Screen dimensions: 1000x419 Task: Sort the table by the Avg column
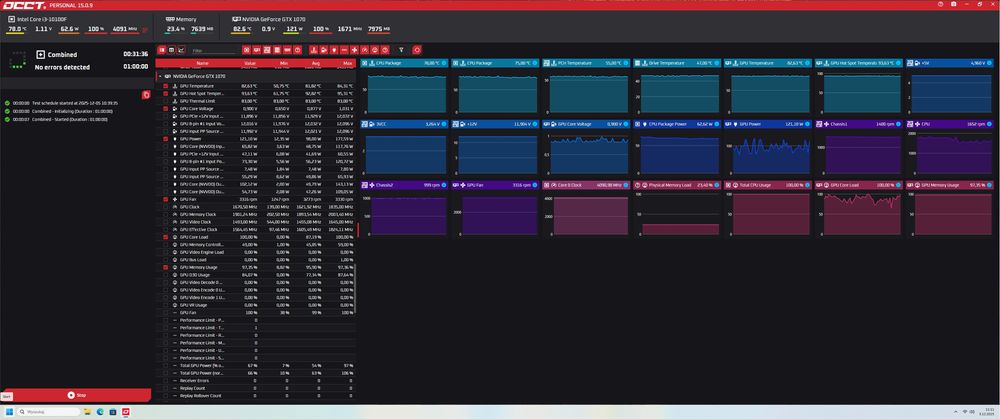click(314, 64)
